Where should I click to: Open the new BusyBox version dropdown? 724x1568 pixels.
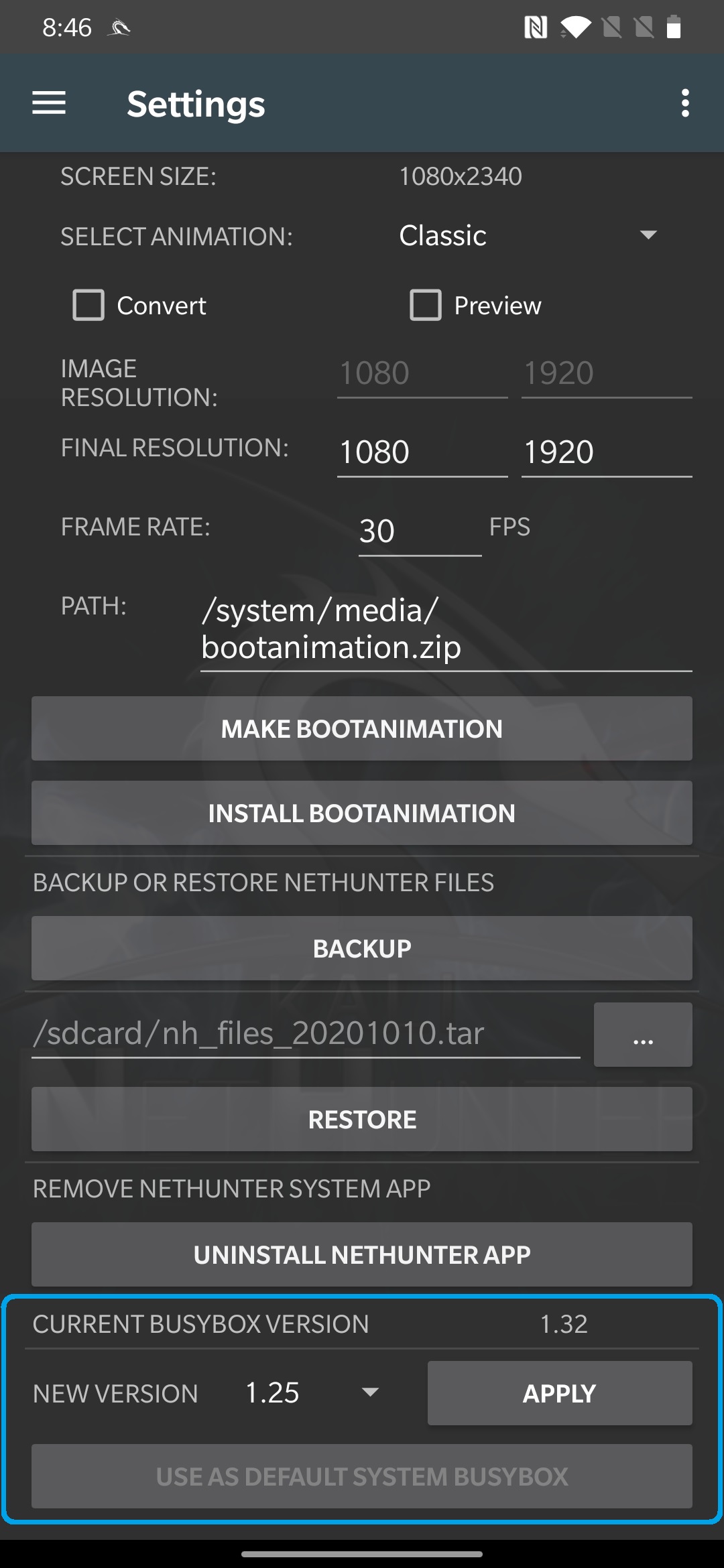[x=312, y=1392]
